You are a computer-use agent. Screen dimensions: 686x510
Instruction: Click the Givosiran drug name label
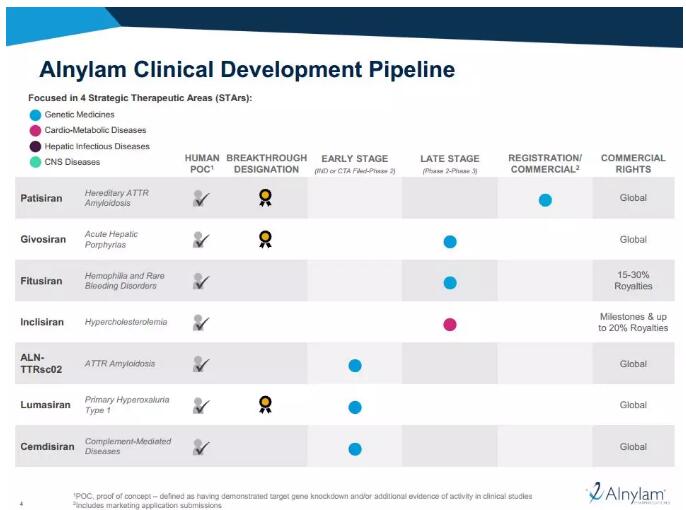42,240
